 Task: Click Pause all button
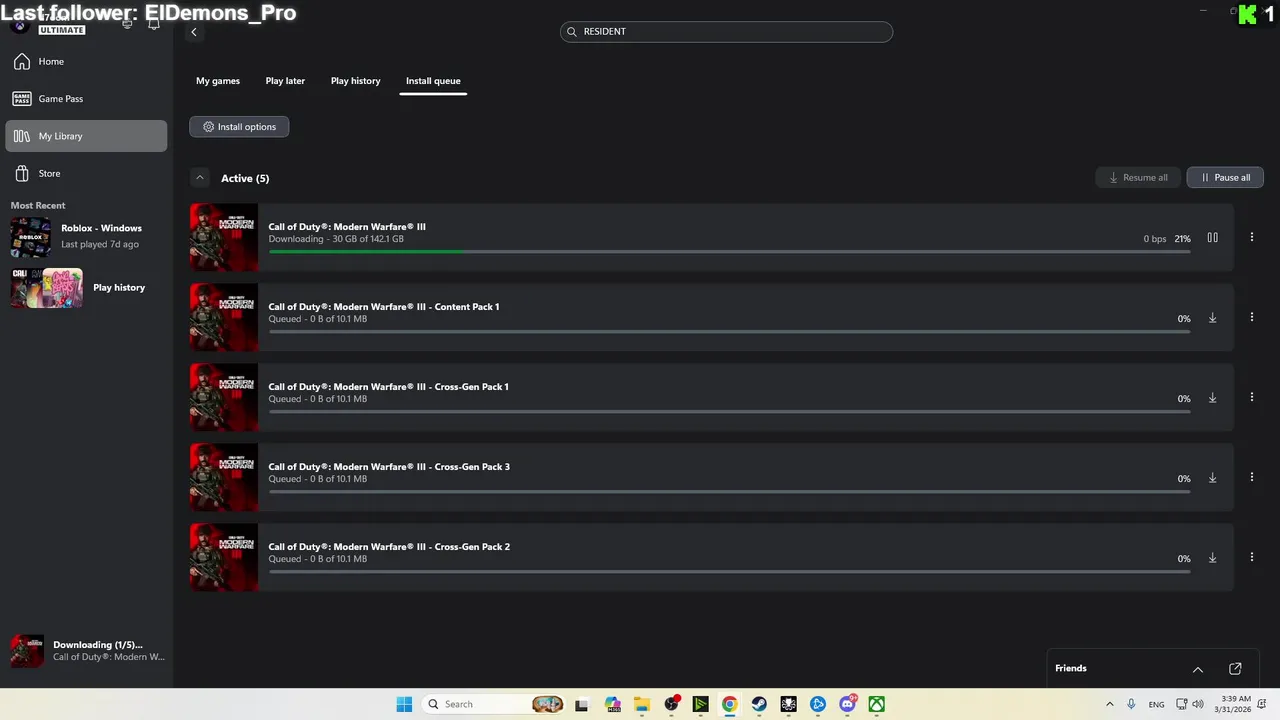click(1225, 177)
